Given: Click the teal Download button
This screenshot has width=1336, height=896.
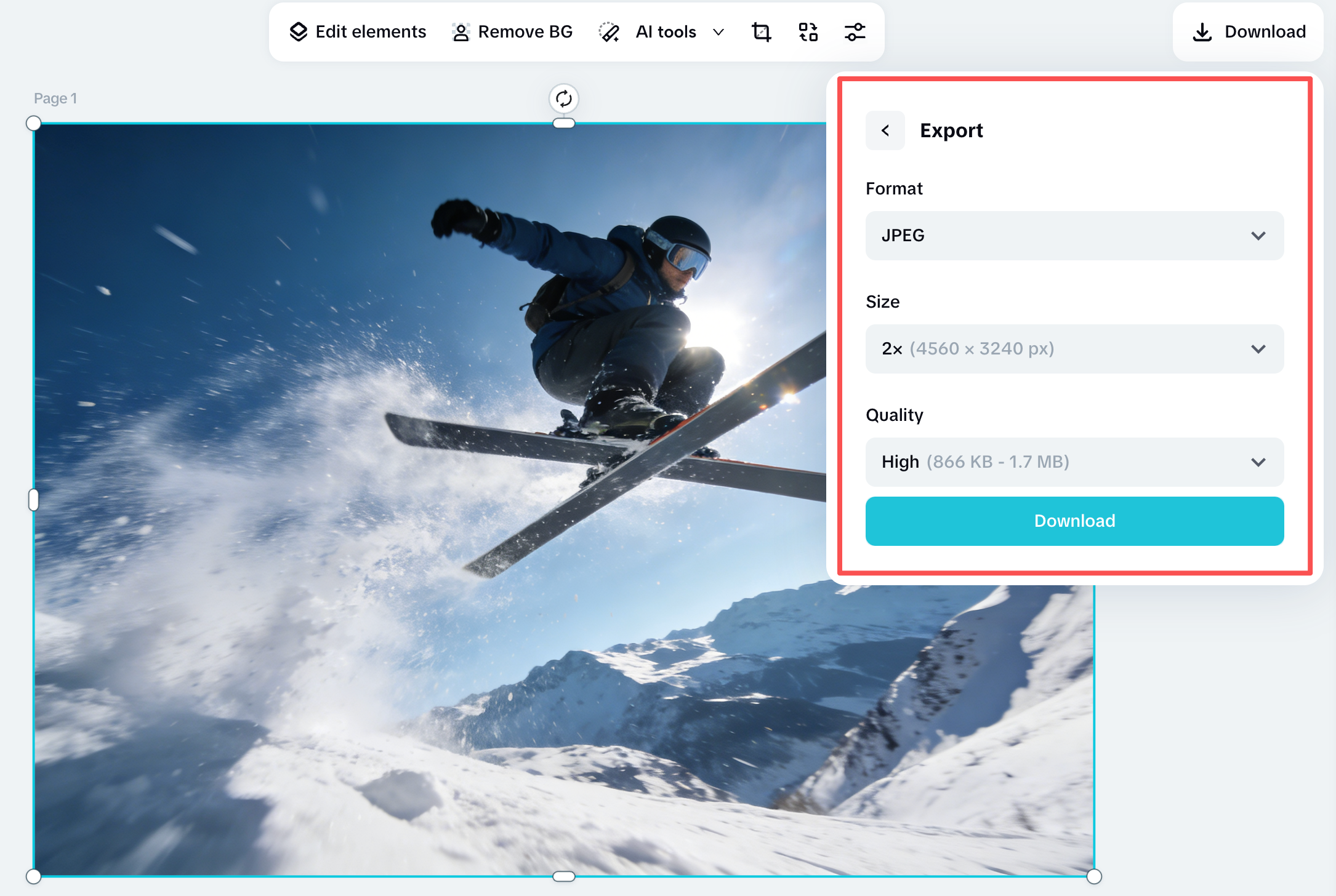Looking at the screenshot, I should (x=1074, y=521).
